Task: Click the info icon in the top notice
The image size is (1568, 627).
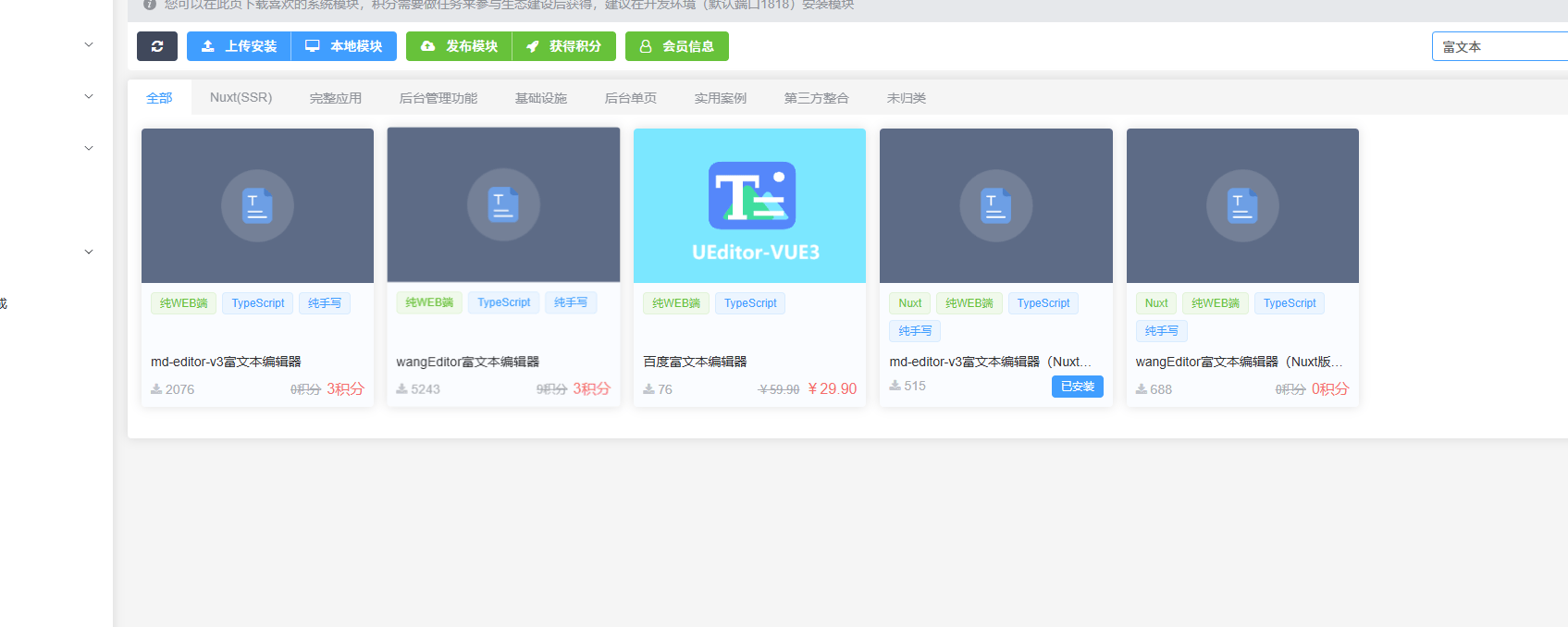Action: (150, 5)
